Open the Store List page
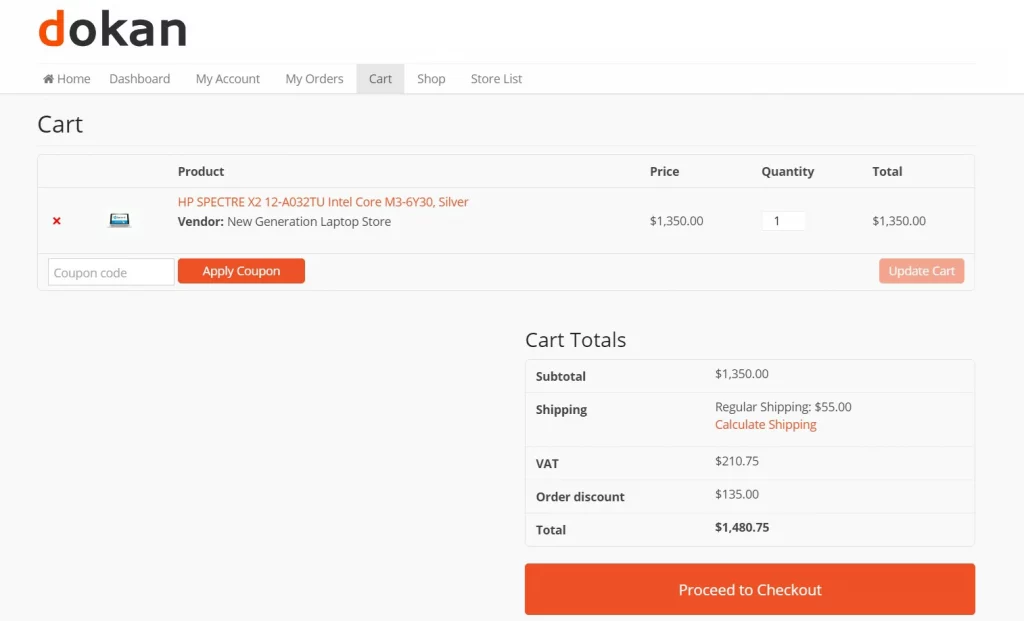1024x621 pixels. tap(496, 79)
